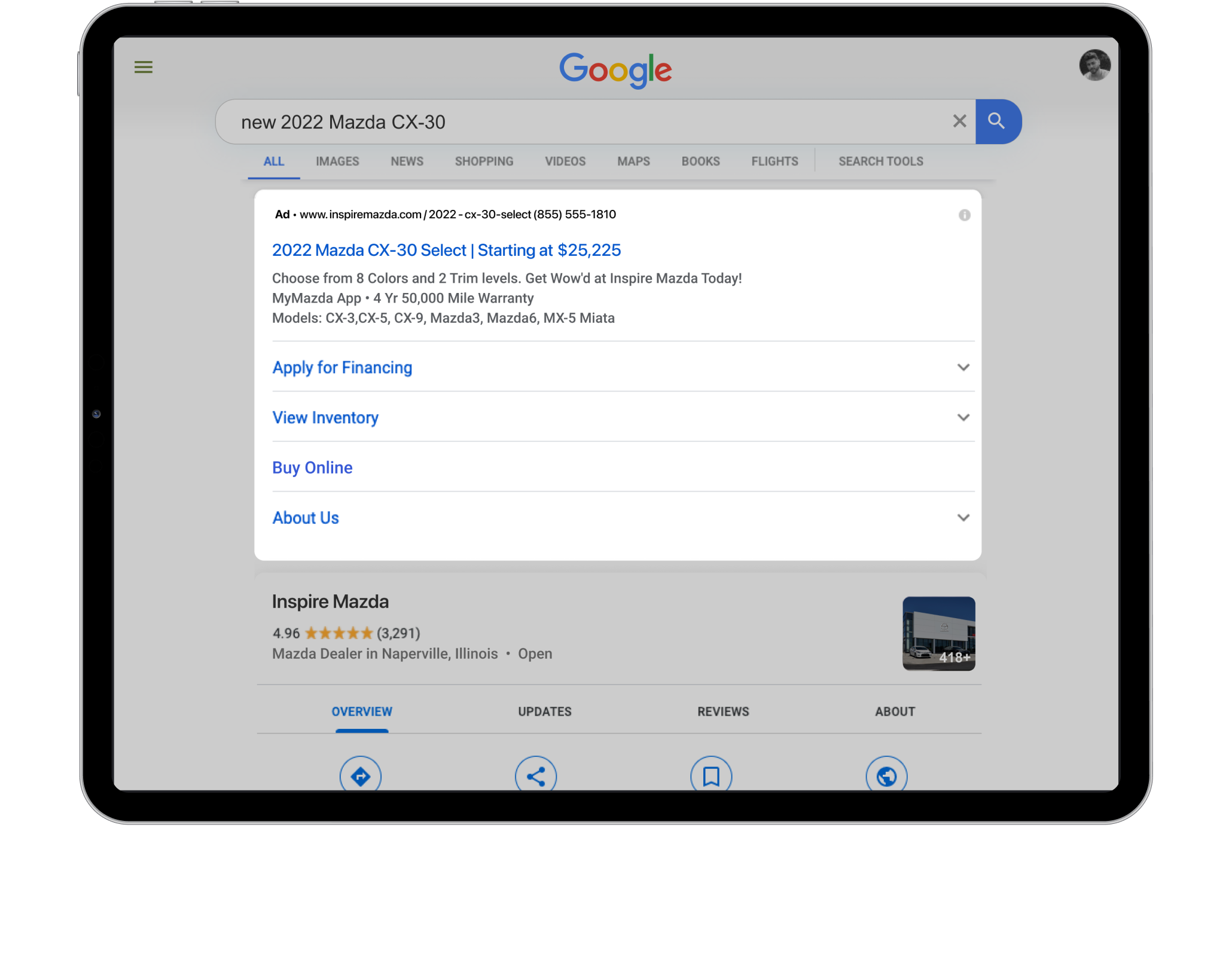Select the Reviews tab of Inspire Mazda
Screen dimensions: 1232x965
tap(723, 711)
